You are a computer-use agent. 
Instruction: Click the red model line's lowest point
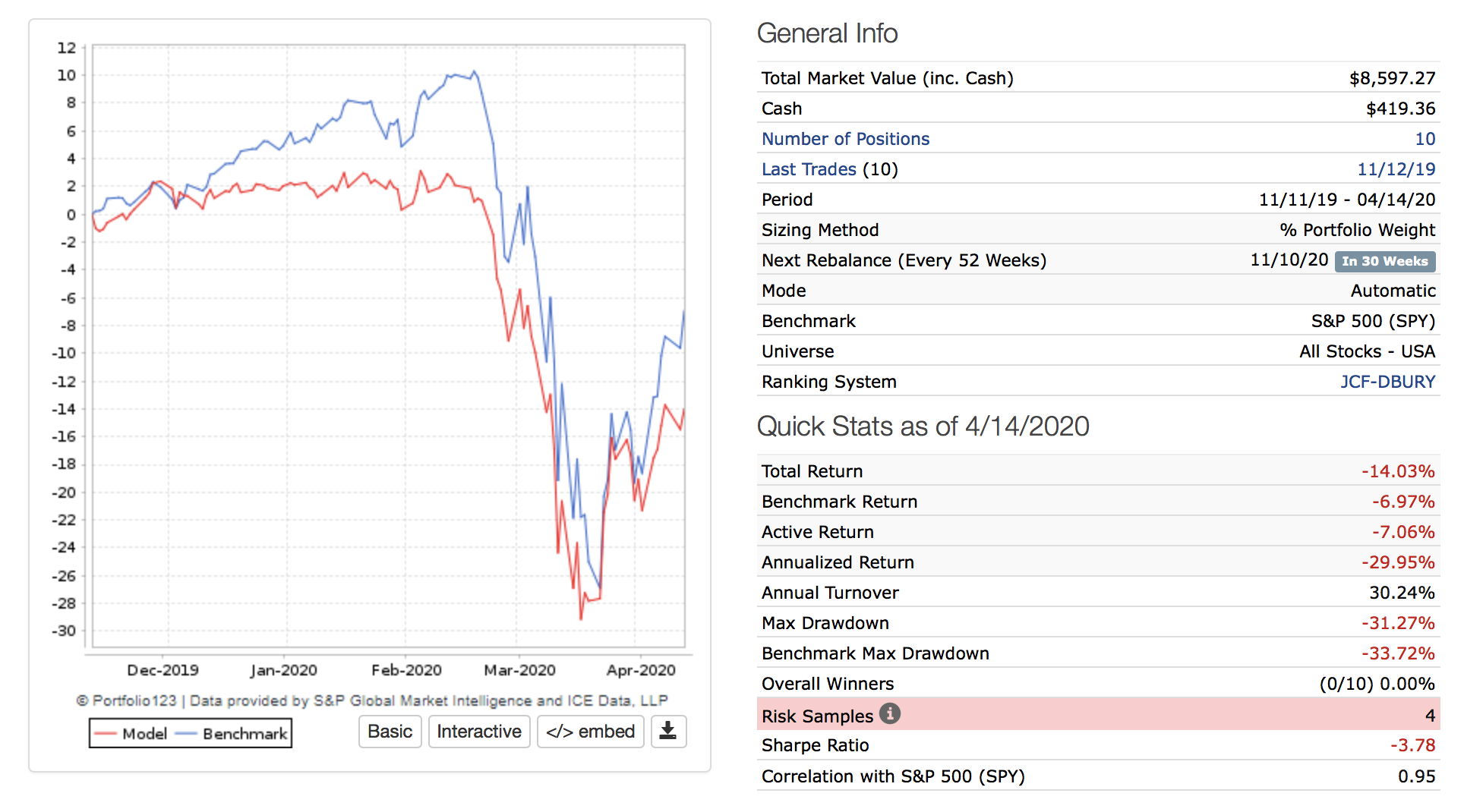click(x=581, y=618)
